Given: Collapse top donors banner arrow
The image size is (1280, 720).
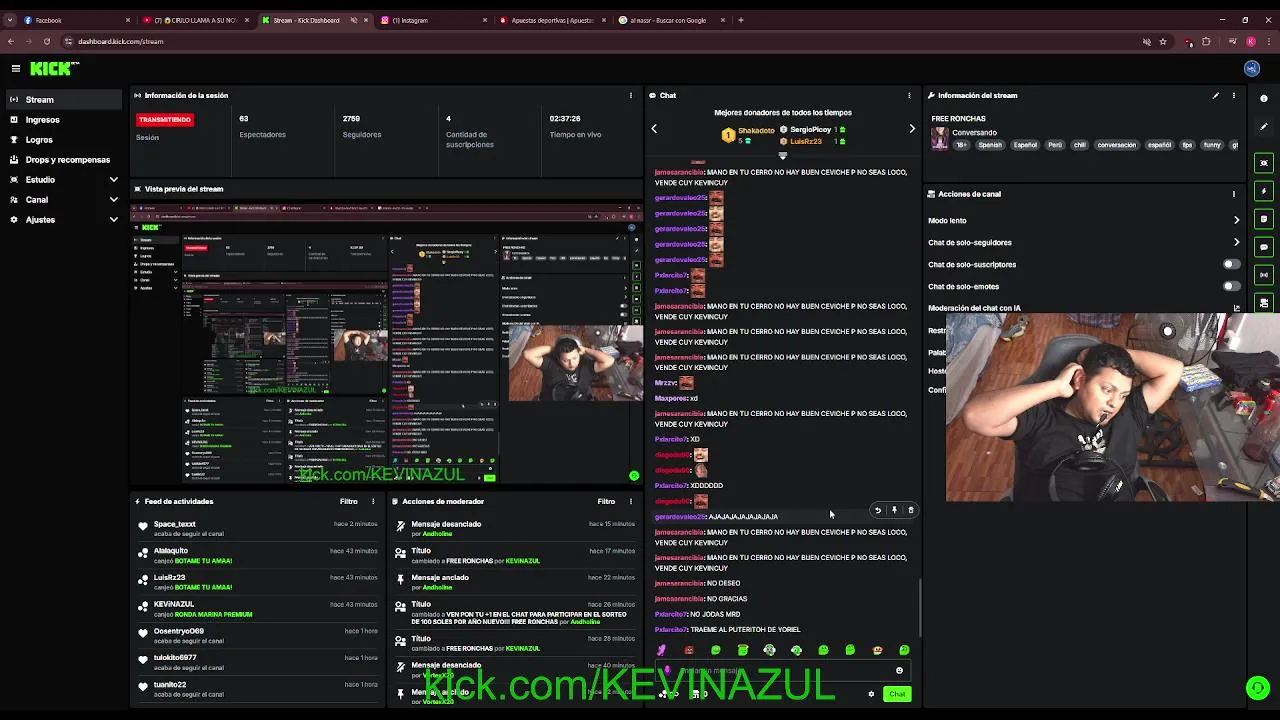Looking at the screenshot, I should pos(783,155).
